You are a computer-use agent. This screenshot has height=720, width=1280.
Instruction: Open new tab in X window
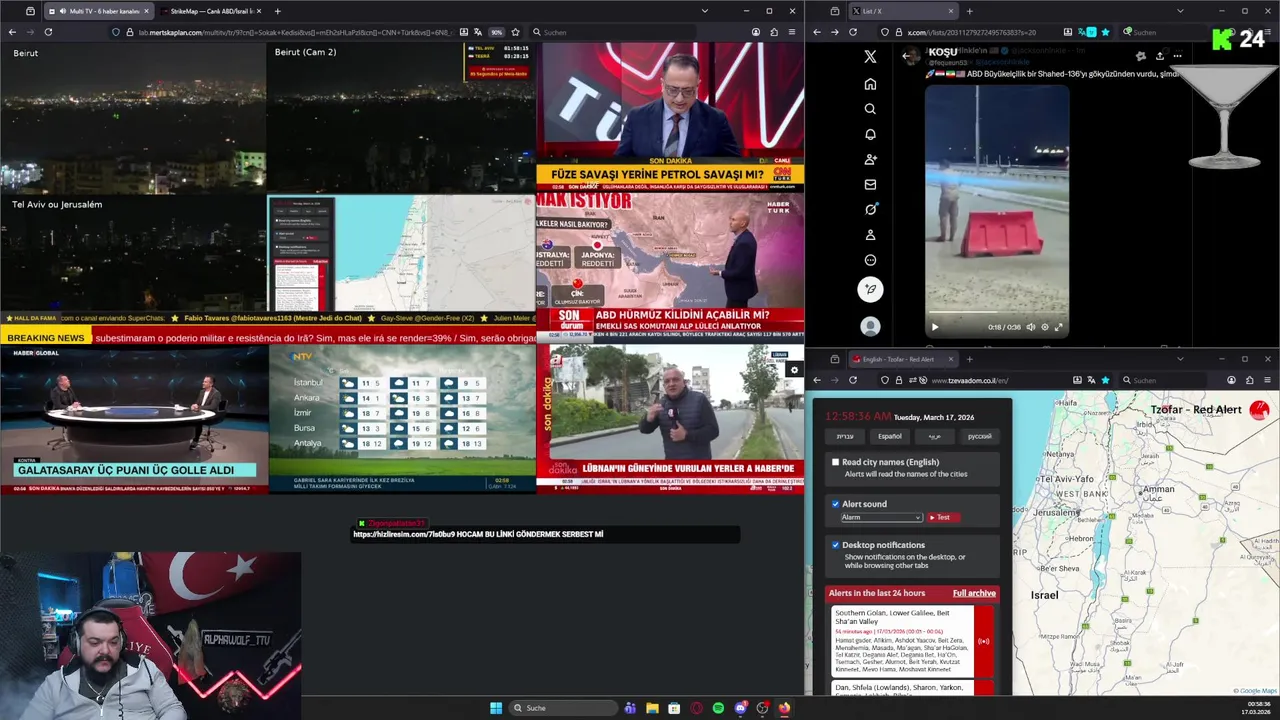click(x=969, y=11)
